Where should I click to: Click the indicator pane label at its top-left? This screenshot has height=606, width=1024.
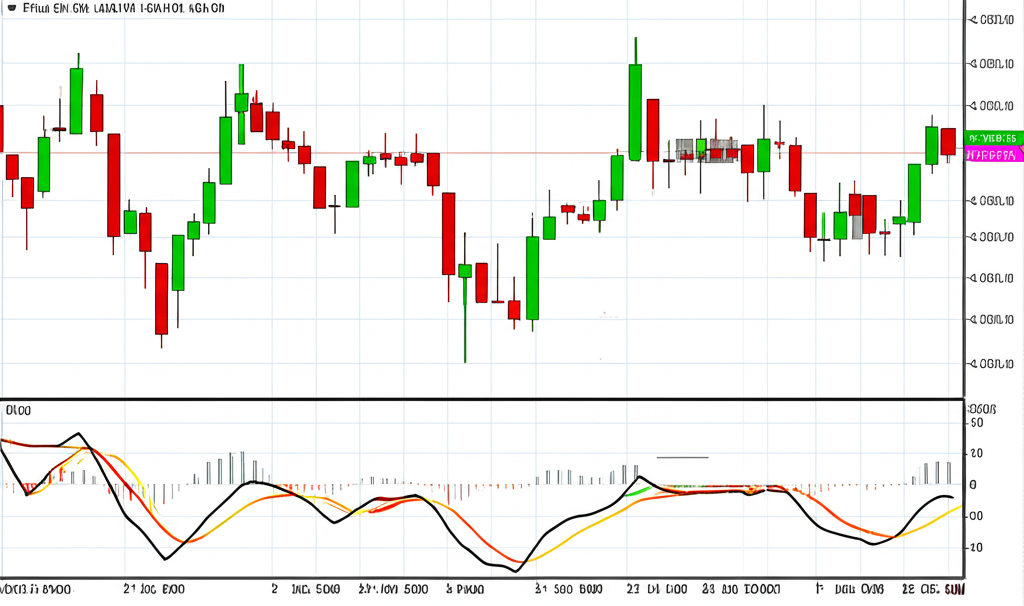coord(19,410)
